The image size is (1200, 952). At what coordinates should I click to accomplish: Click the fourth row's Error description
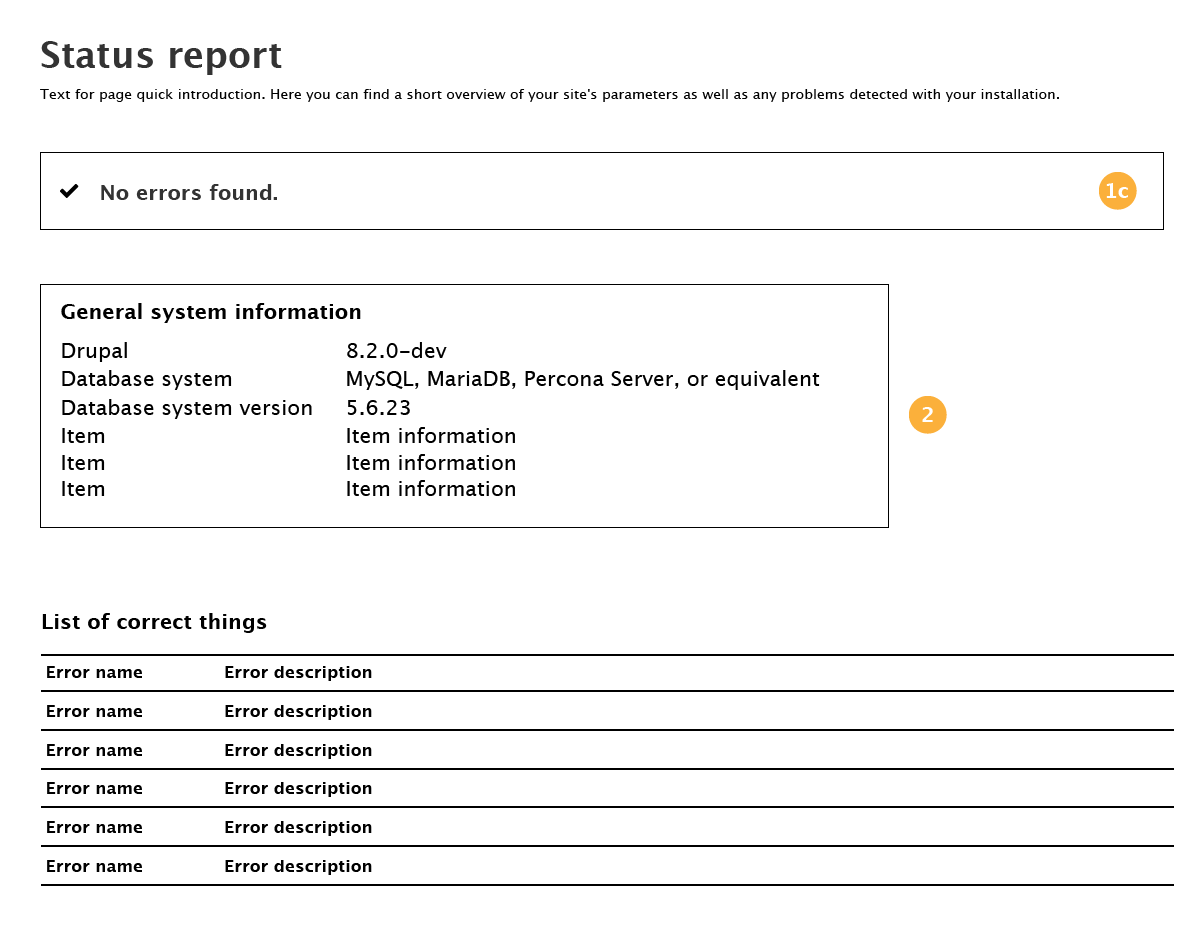click(298, 789)
